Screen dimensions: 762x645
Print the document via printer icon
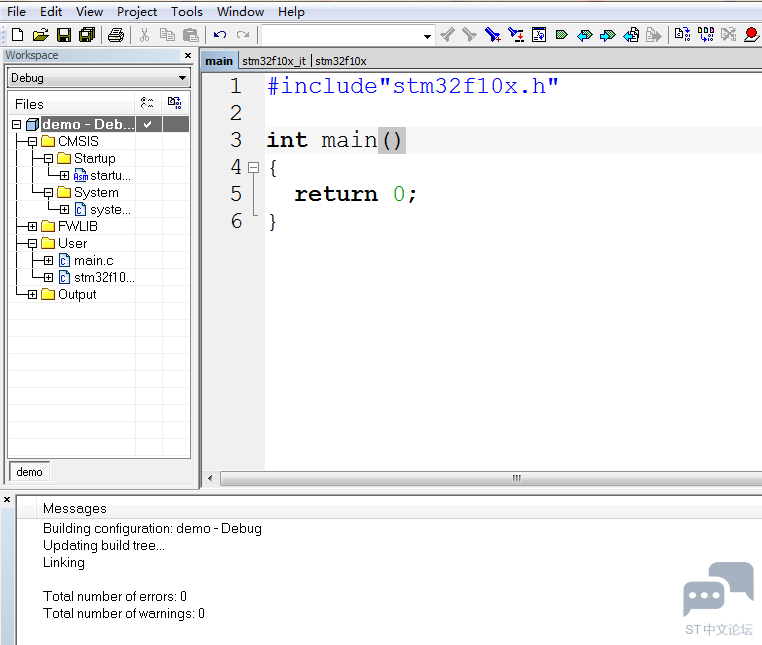point(116,35)
